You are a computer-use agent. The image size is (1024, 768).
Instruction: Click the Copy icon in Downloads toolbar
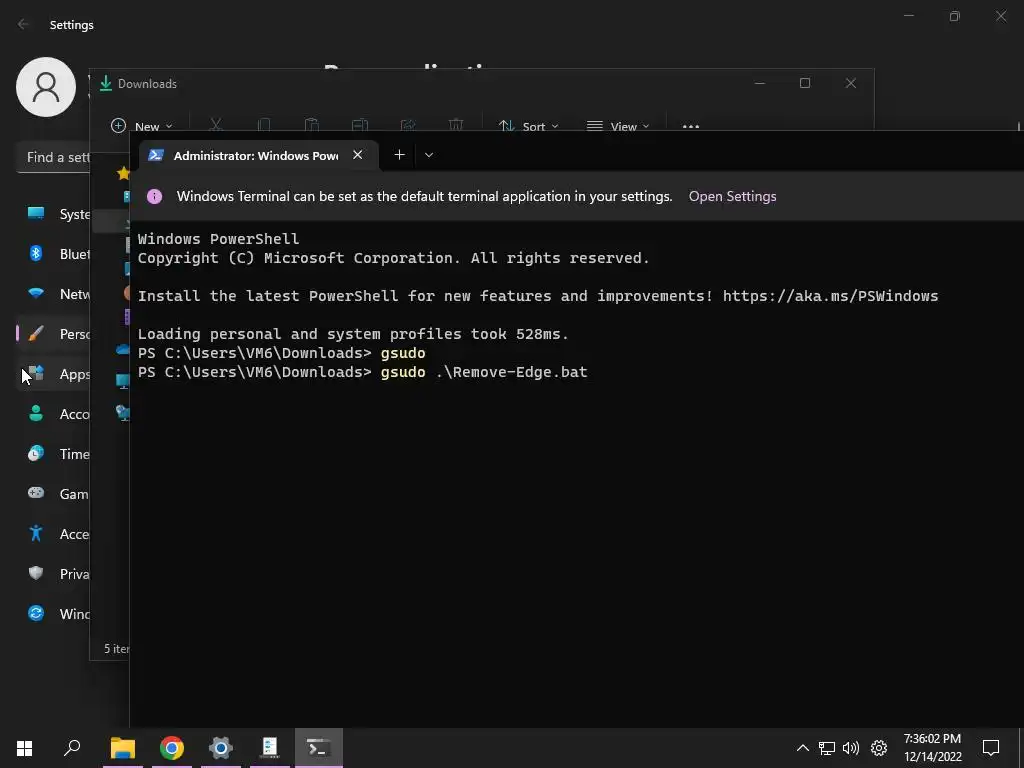click(264, 125)
